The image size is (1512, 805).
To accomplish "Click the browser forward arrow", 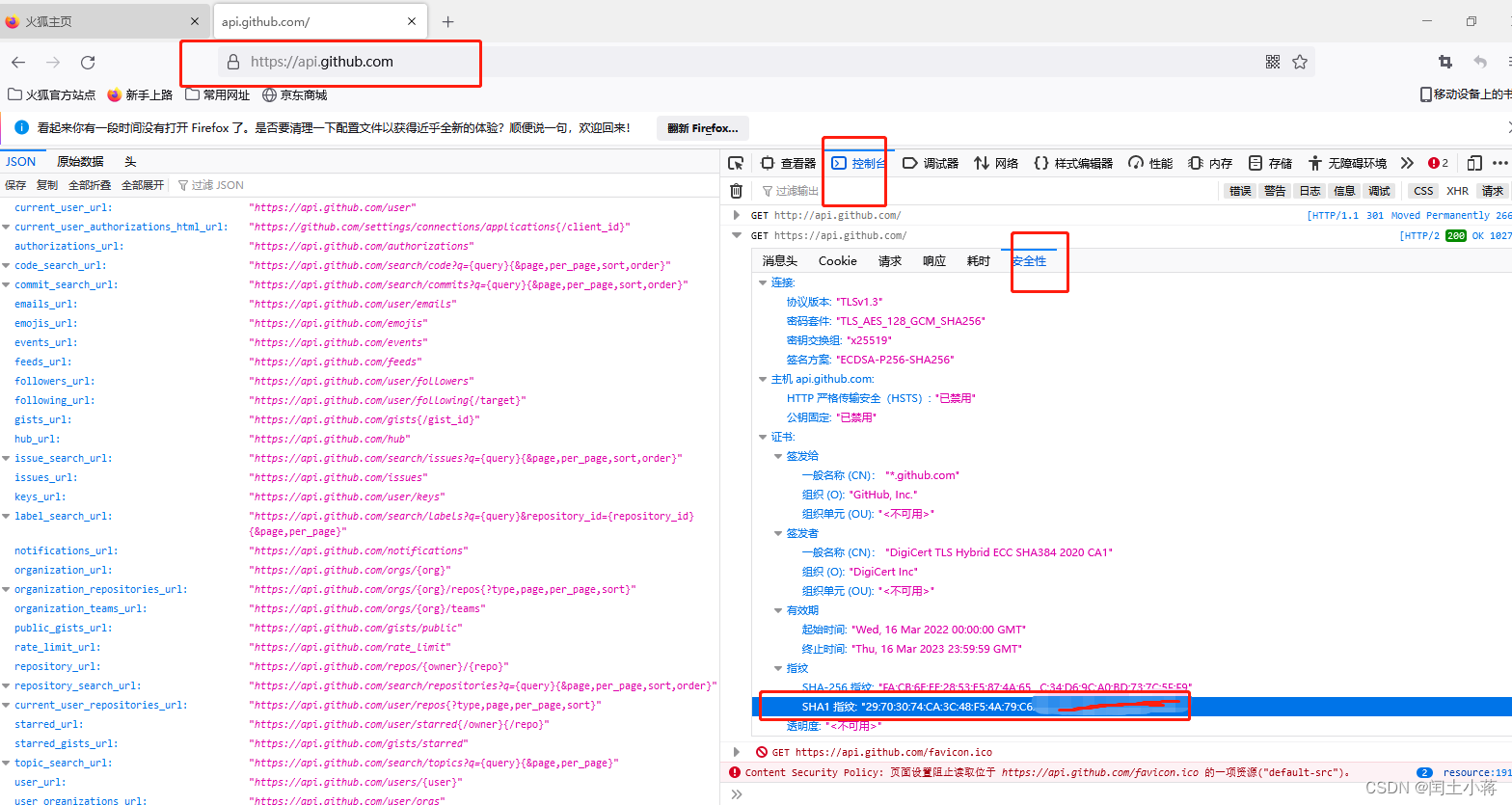I will coord(53,62).
